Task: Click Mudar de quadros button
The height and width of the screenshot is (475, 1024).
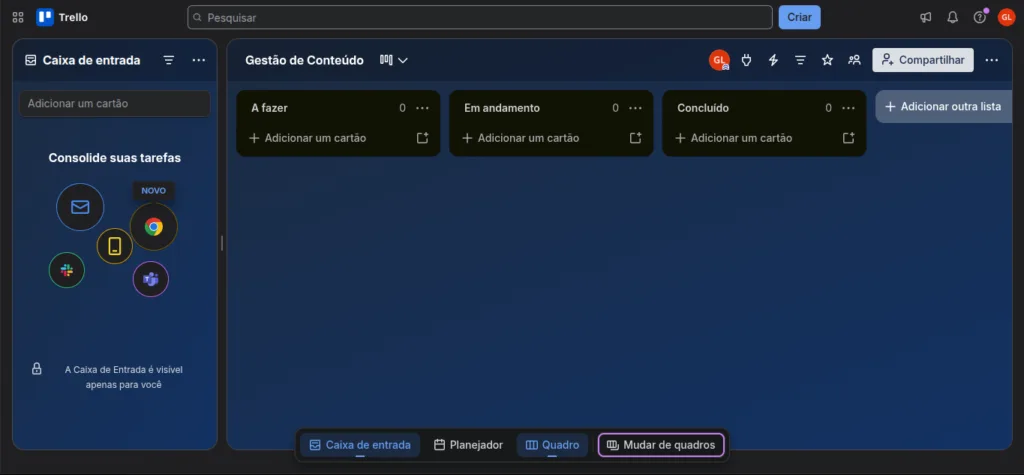Action: (661, 445)
